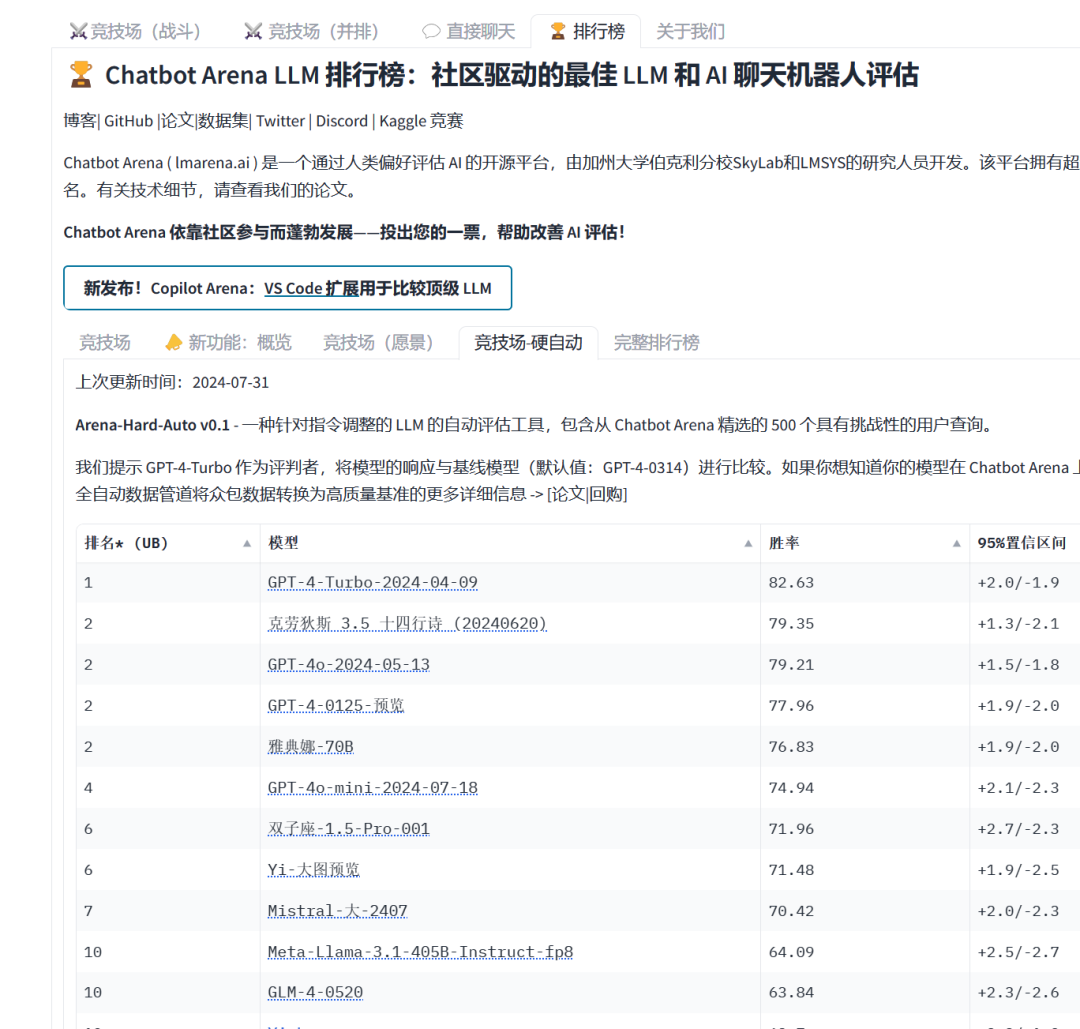1080x1029 pixels.
Task: Click the 95%置信区间 column header
Action: (1022, 543)
